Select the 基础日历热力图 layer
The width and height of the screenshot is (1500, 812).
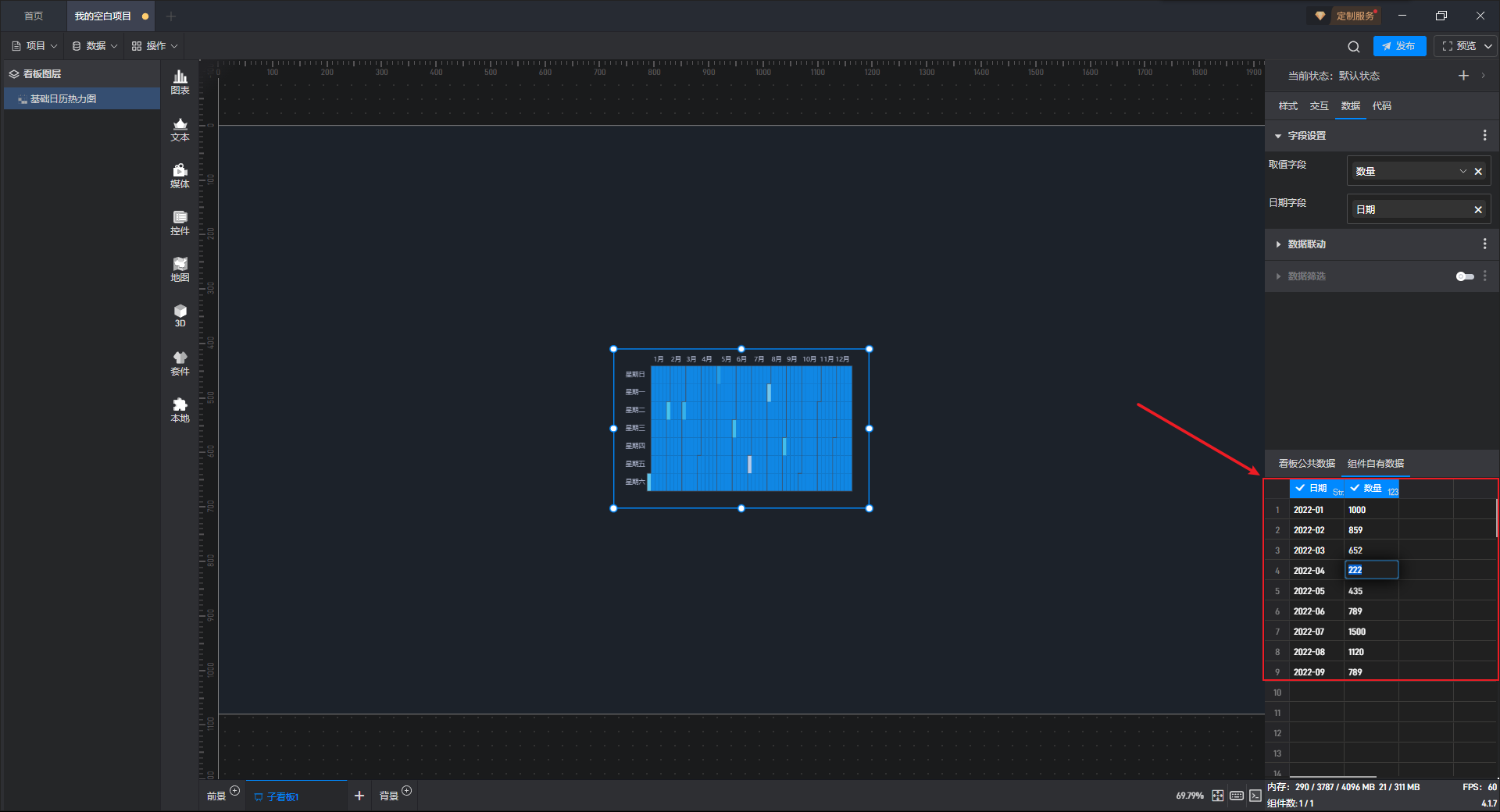82,99
